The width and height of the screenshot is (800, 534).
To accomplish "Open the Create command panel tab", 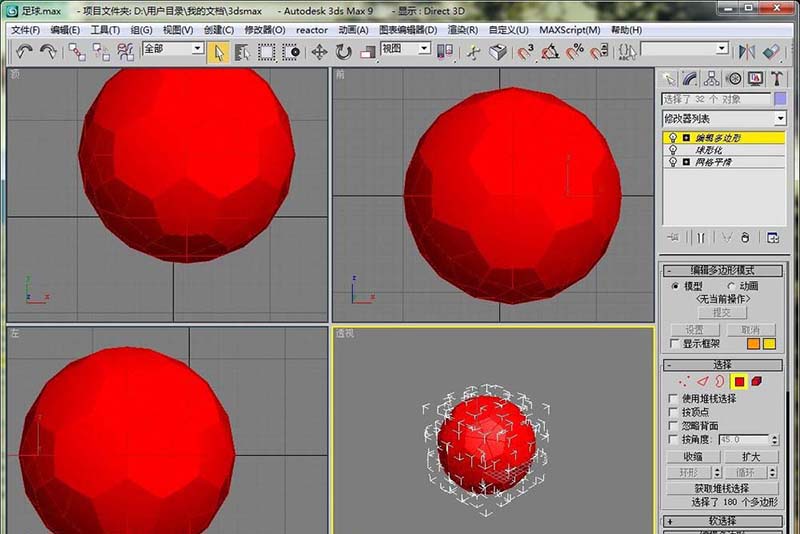I will tap(668, 79).
